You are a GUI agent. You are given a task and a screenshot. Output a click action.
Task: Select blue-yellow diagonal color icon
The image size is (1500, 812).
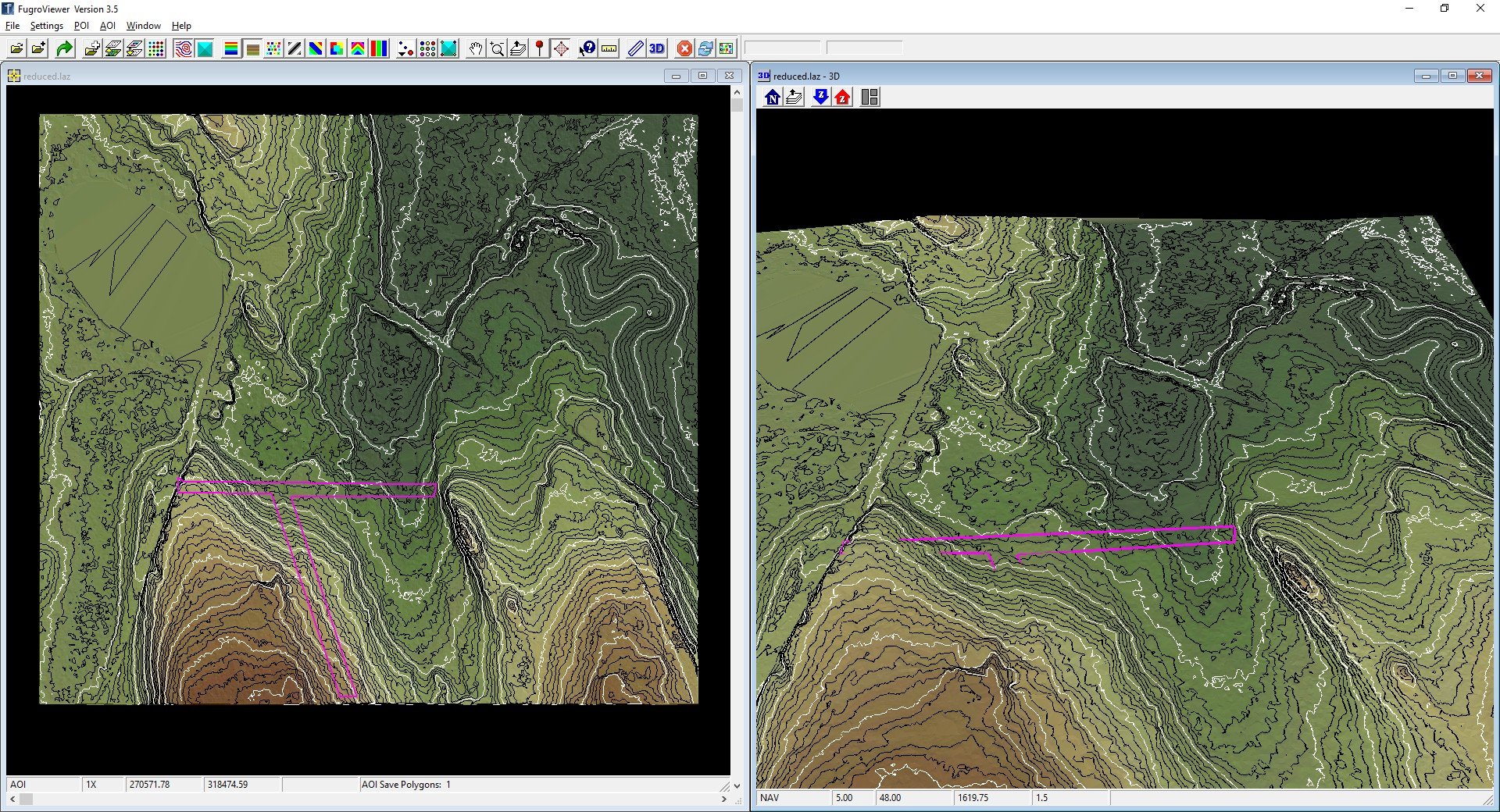316,48
